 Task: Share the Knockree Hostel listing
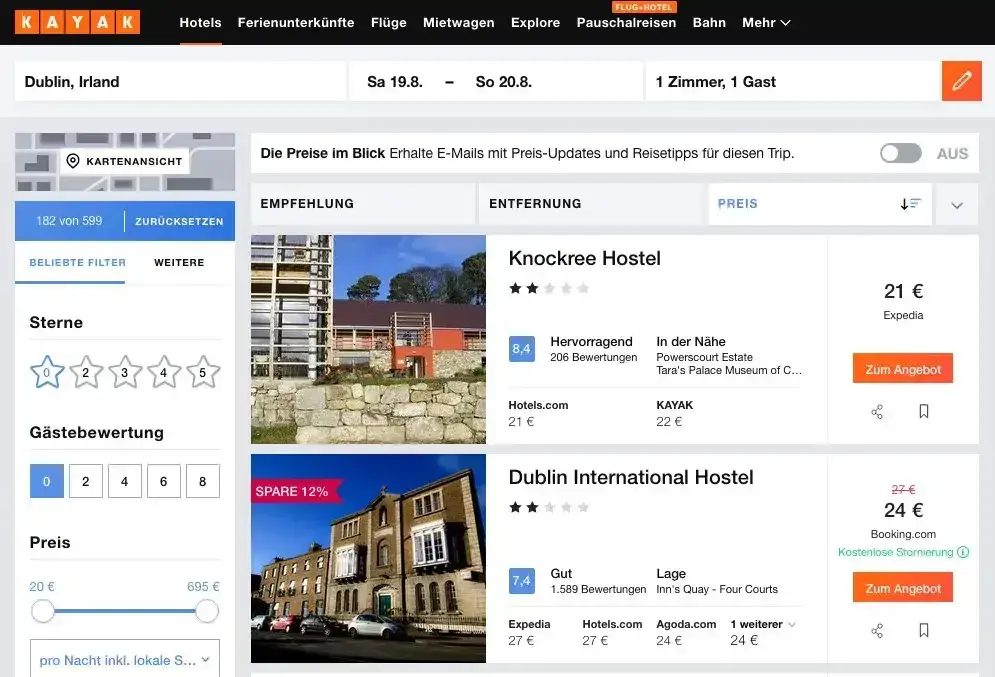point(877,412)
